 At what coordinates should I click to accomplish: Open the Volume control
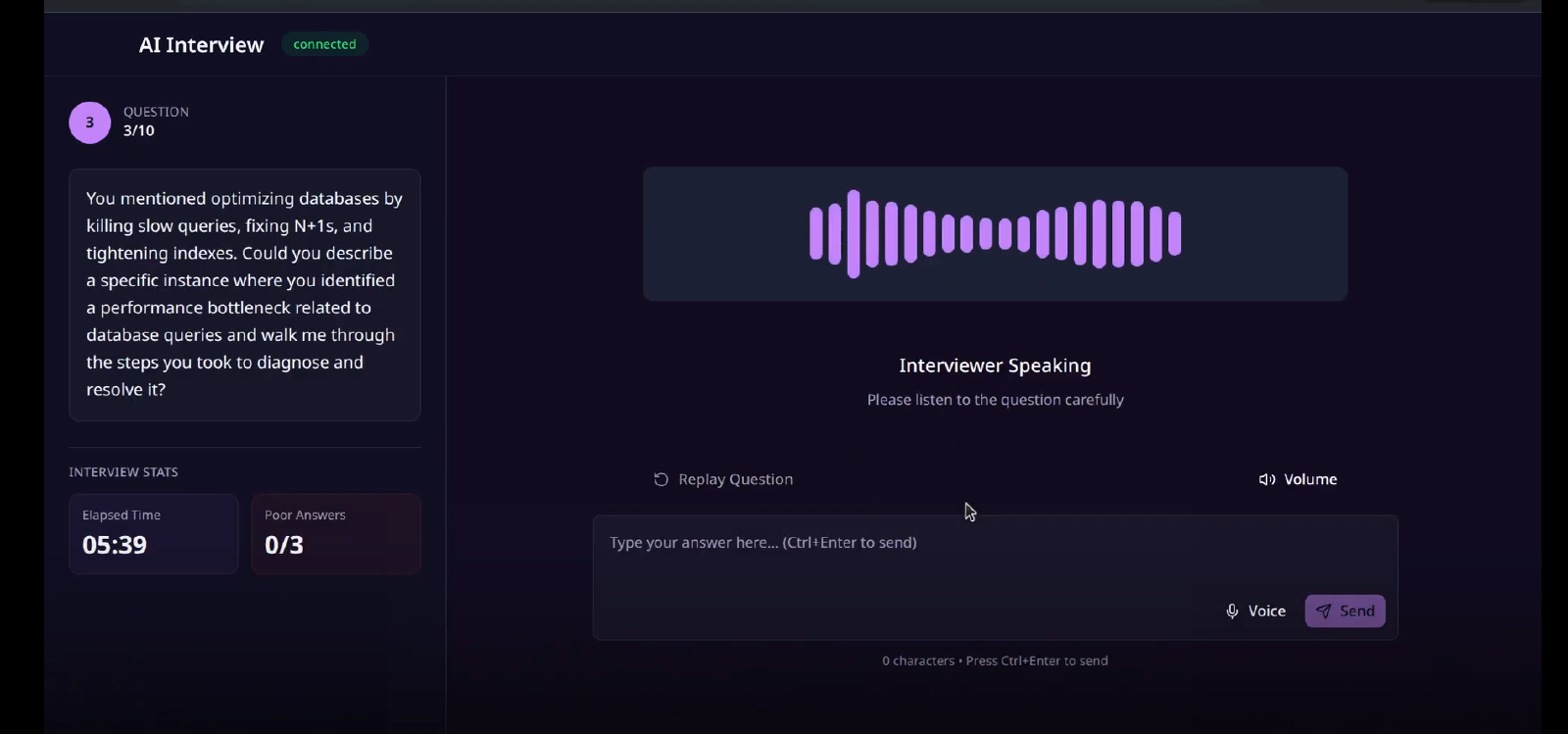[x=1298, y=479]
